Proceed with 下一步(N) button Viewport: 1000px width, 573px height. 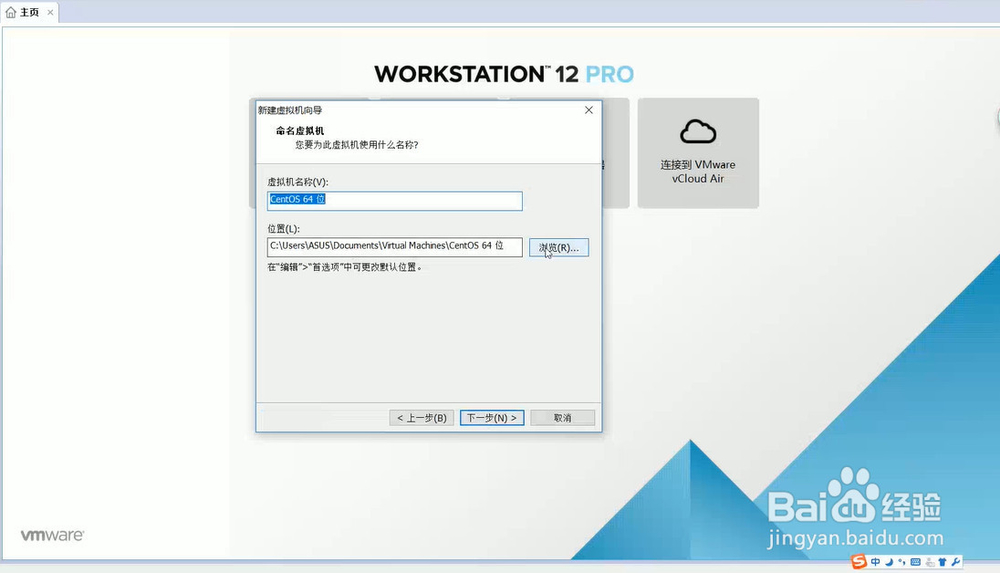point(492,418)
